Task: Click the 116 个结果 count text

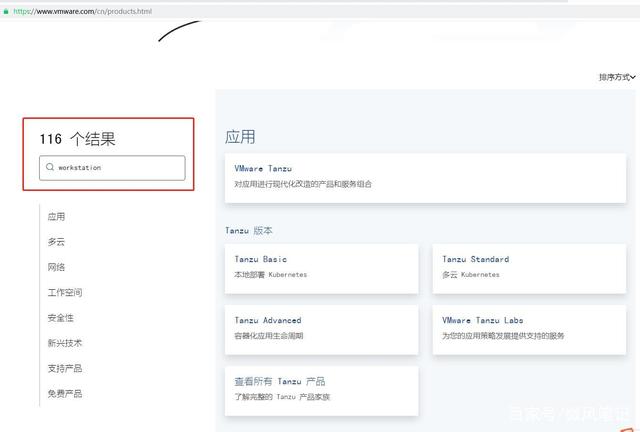Action: click(78, 139)
